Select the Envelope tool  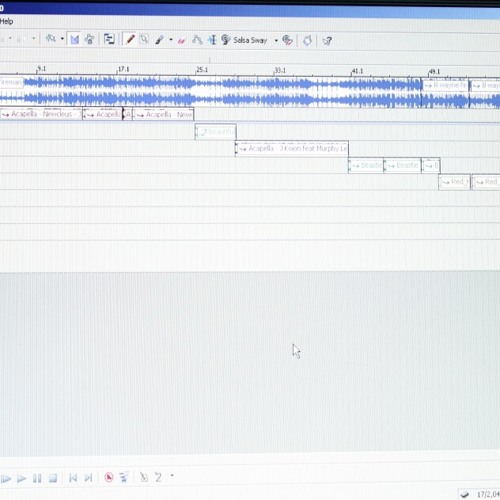click(197, 40)
